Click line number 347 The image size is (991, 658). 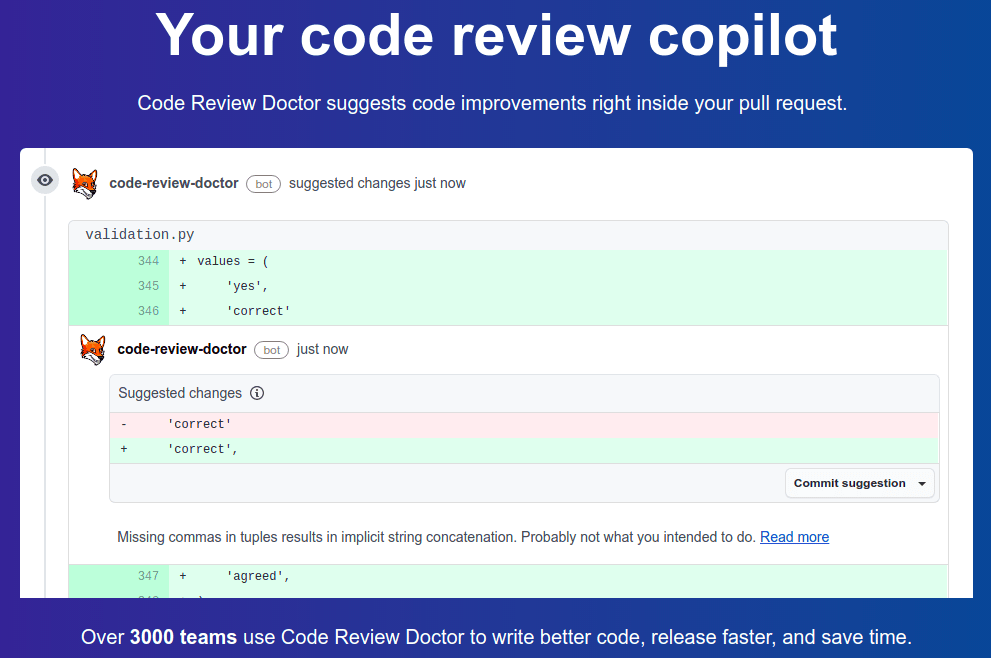point(149,576)
